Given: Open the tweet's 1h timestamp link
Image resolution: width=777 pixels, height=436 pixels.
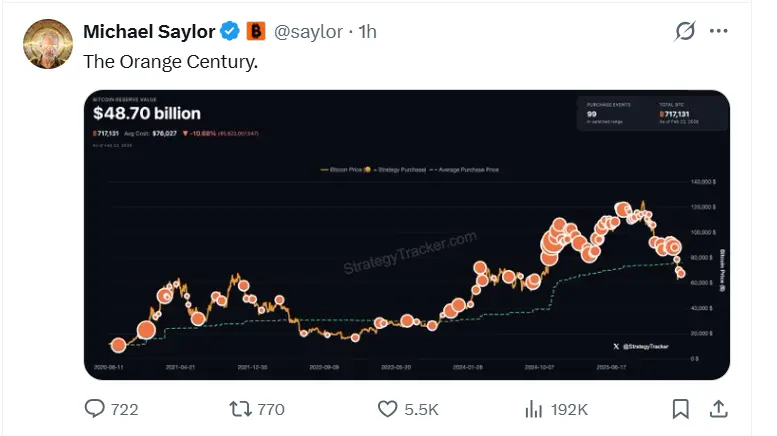Looking at the screenshot, I should click(x=367, y=32).
